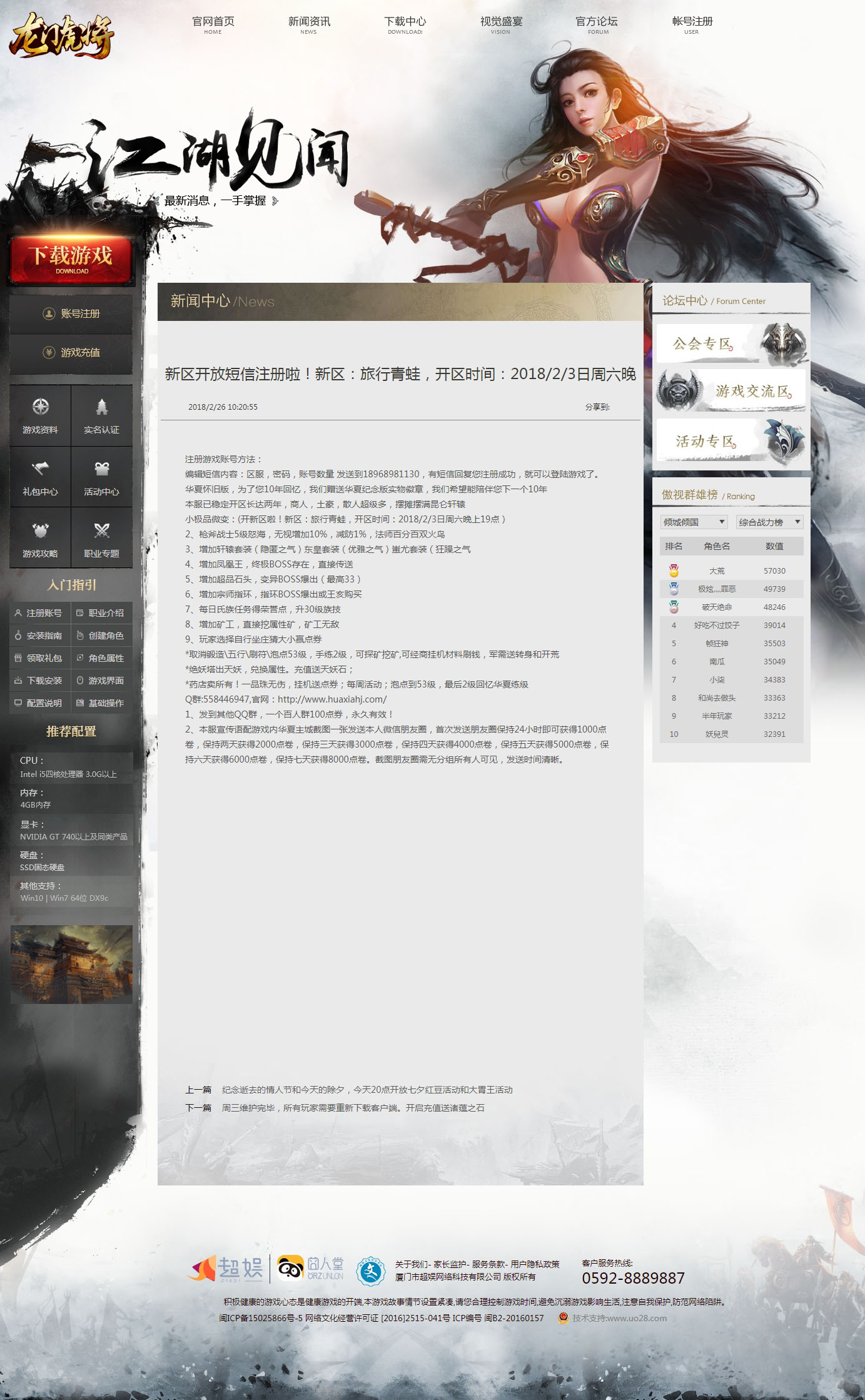Viewport: 865px width, 1400px height.
Task: Click the fortress screenshot thumbnail in sidebar
Action: 71,965
